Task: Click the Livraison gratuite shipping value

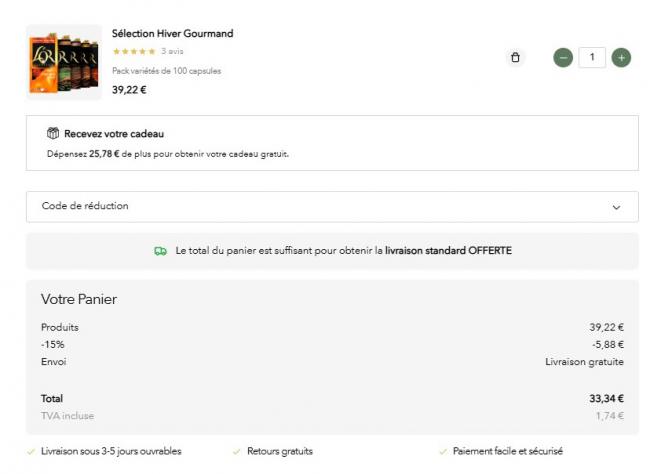Action: click(x=584, y=362)
